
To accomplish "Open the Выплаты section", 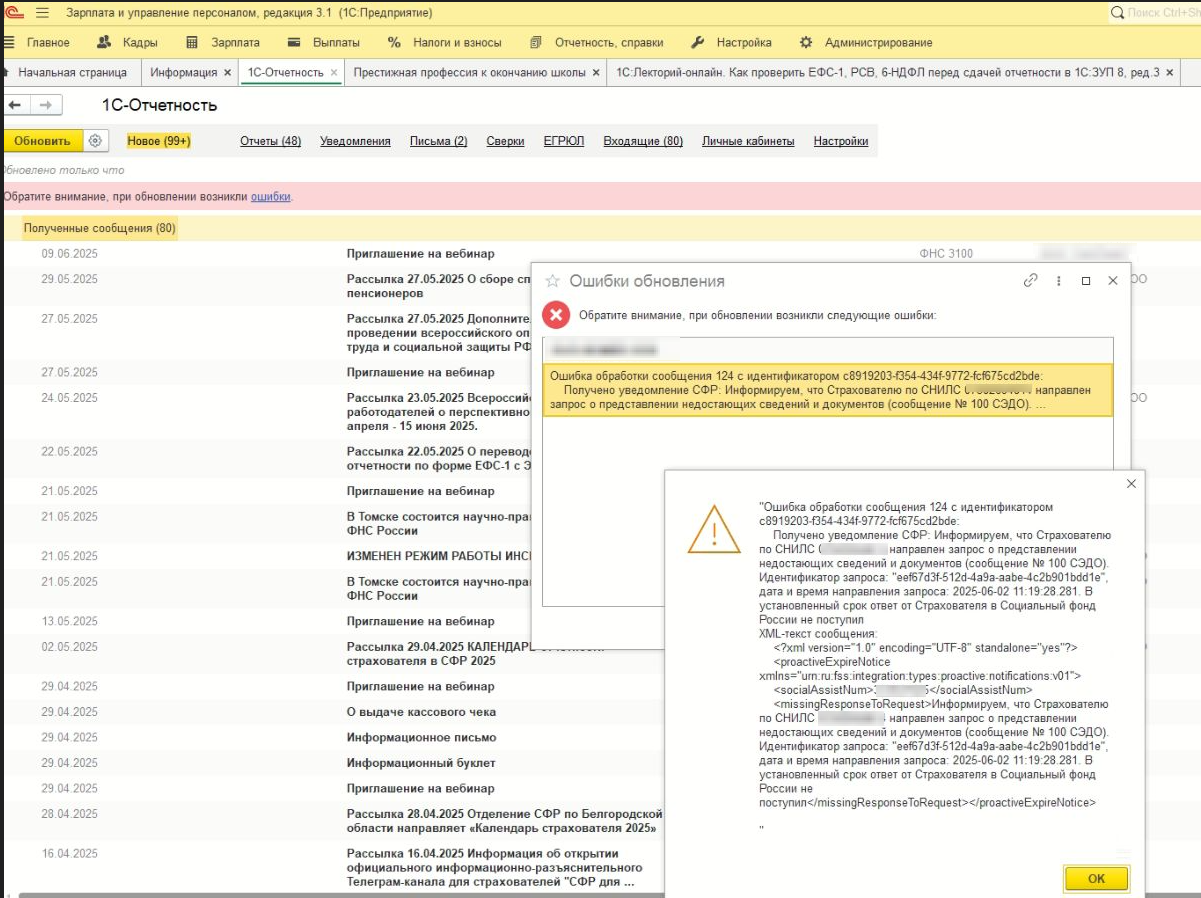I will click(322, 43).
